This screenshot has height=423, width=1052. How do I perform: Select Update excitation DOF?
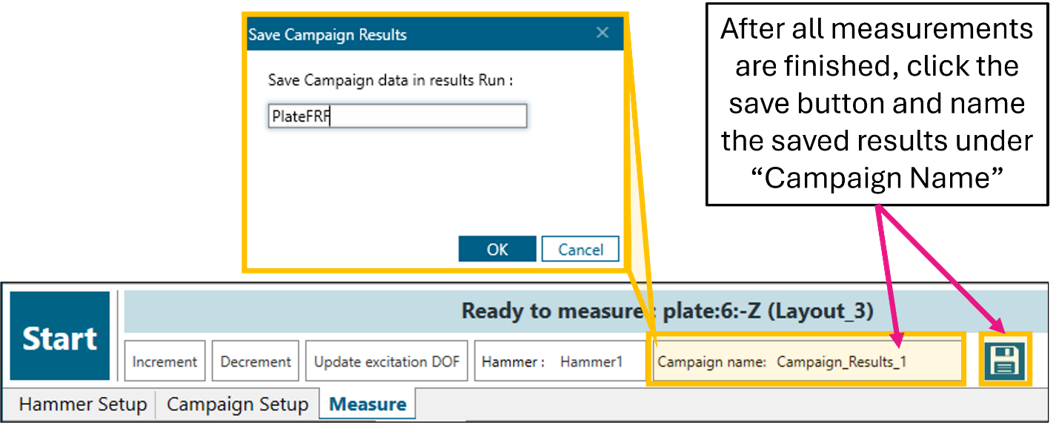(x=387, y=361)
